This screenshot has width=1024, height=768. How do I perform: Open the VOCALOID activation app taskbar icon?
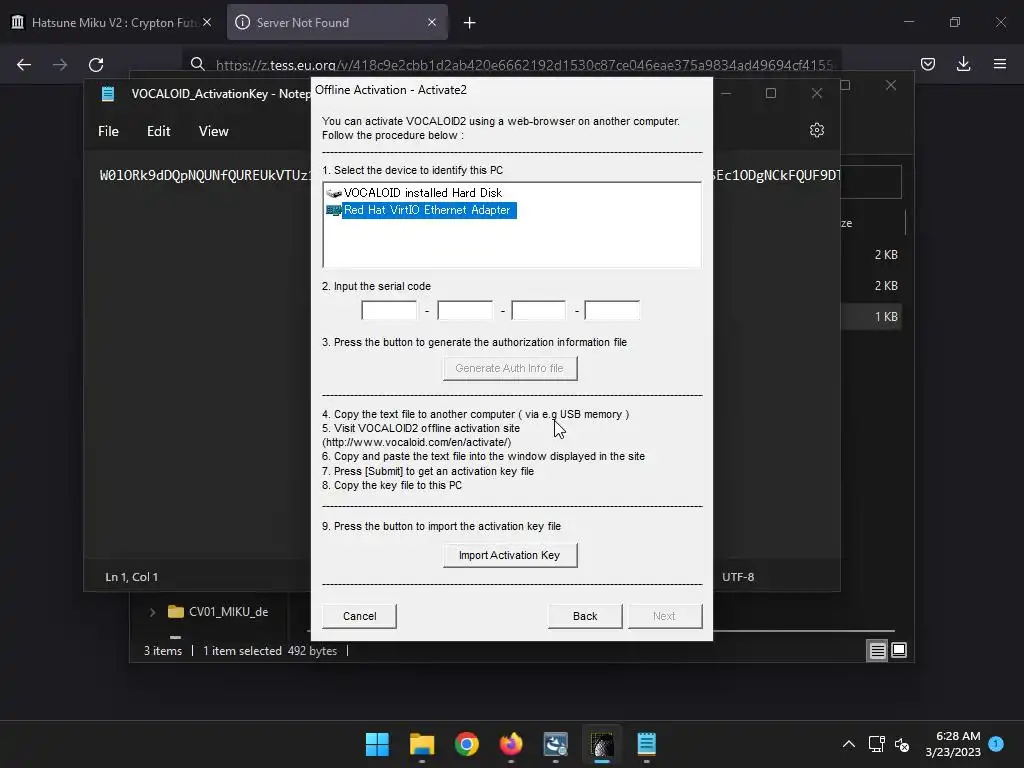(x=601, y=744)
